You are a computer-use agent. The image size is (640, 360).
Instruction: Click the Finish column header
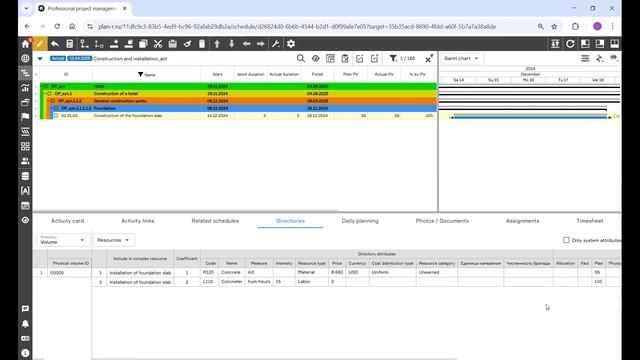point(318,74)
